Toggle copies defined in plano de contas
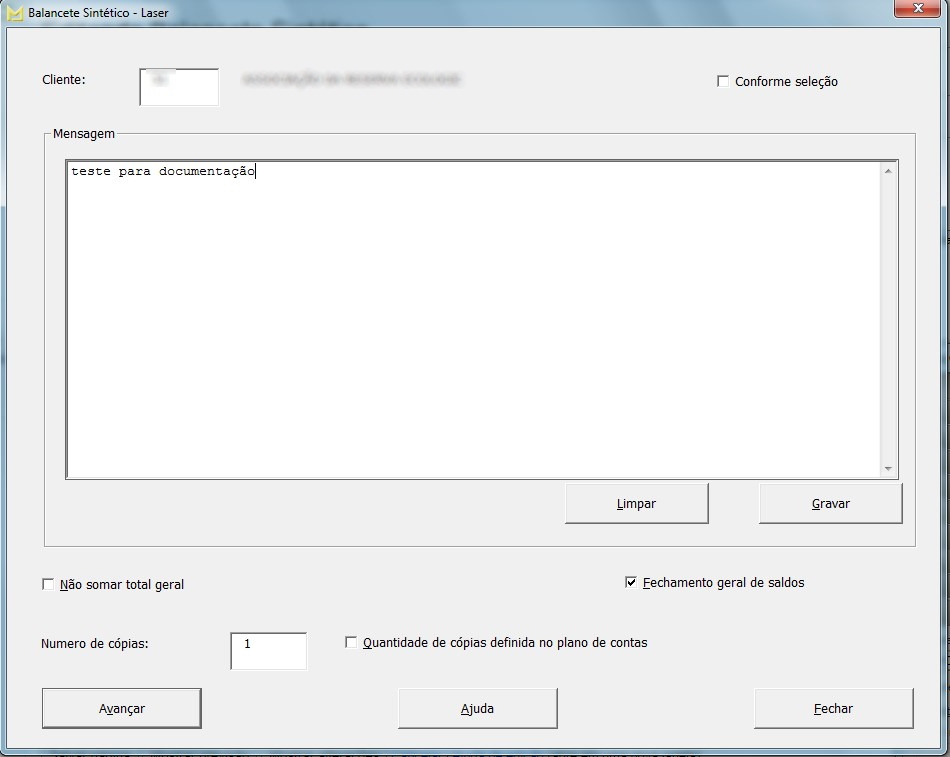 point(351,643)
